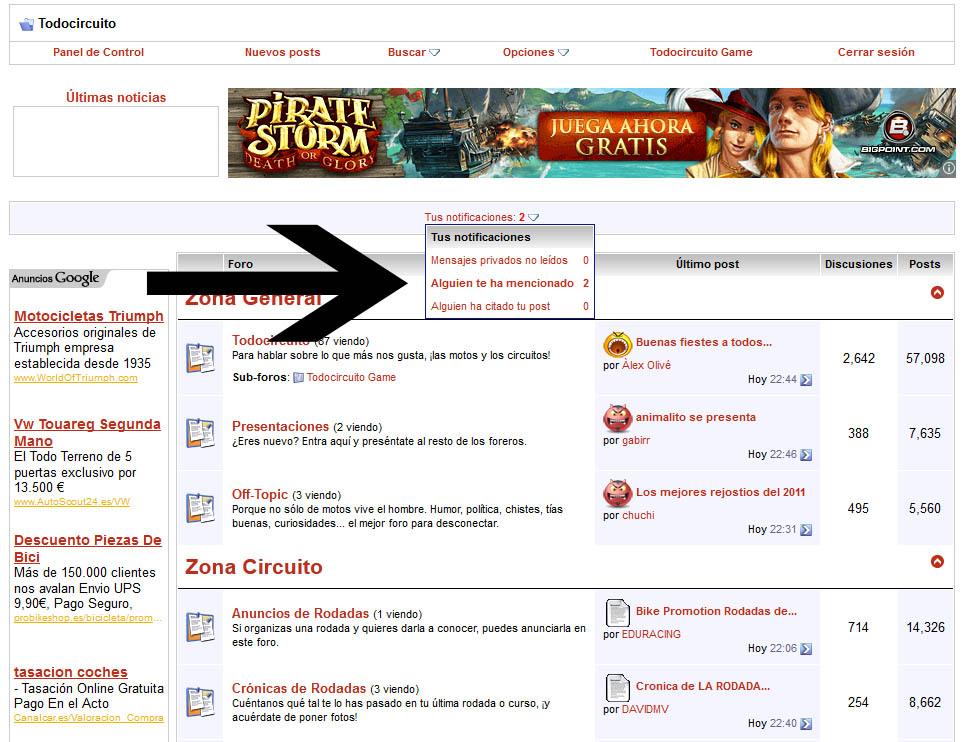This screenshot has height=742, width=969.
Task: Click the Anuncios de Rodadas forum icon
Action: coord(200,627)
